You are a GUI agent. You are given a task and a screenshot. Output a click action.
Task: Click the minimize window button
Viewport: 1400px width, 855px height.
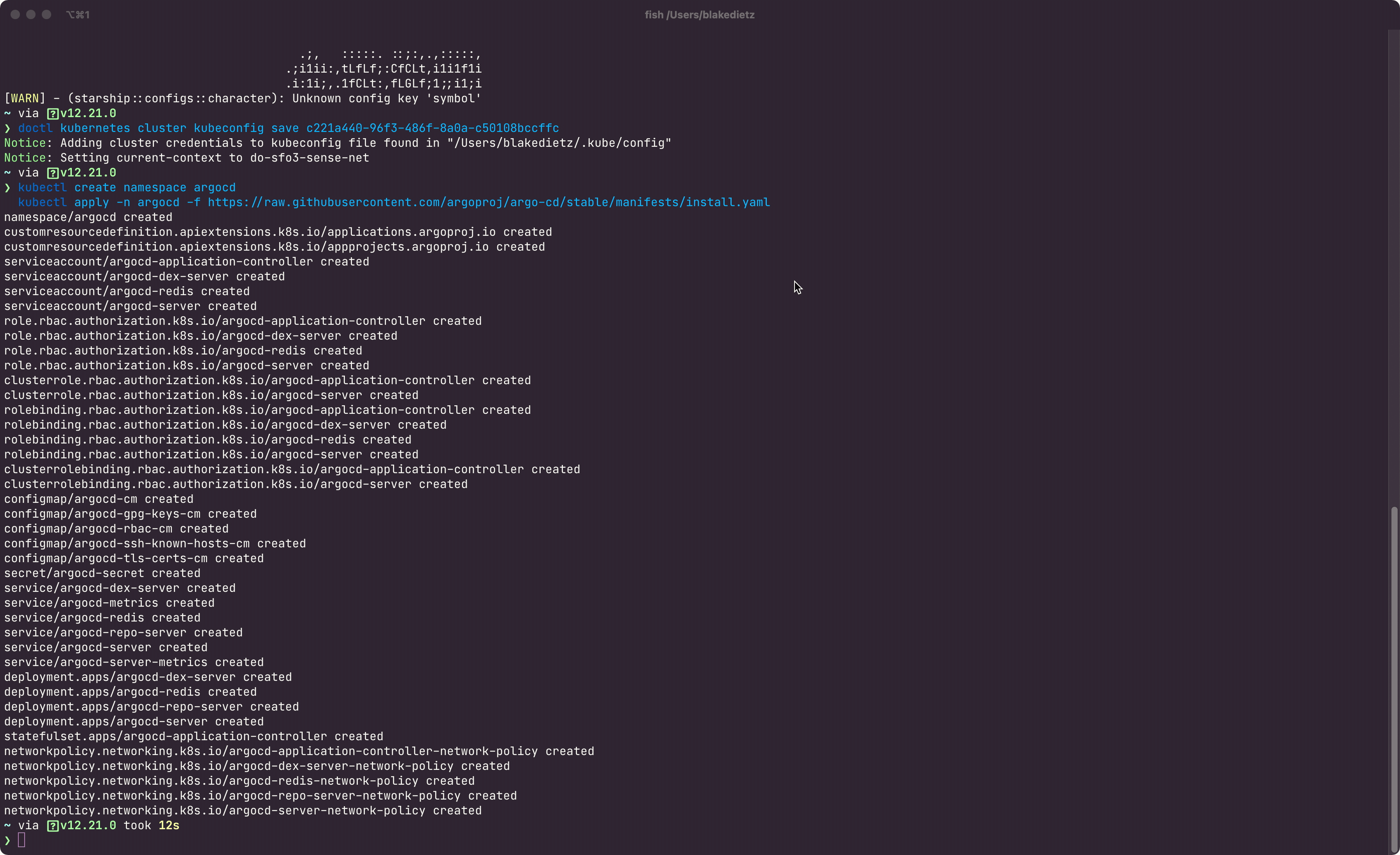[31, 15]
